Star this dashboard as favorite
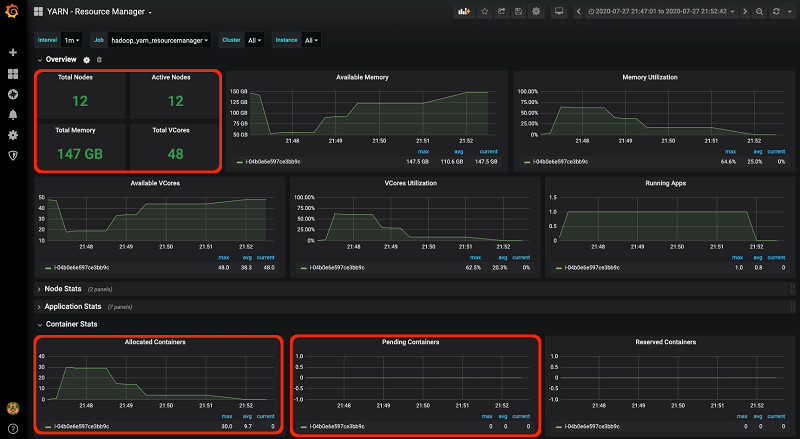 pyautogui.click(x=485, y=11)
